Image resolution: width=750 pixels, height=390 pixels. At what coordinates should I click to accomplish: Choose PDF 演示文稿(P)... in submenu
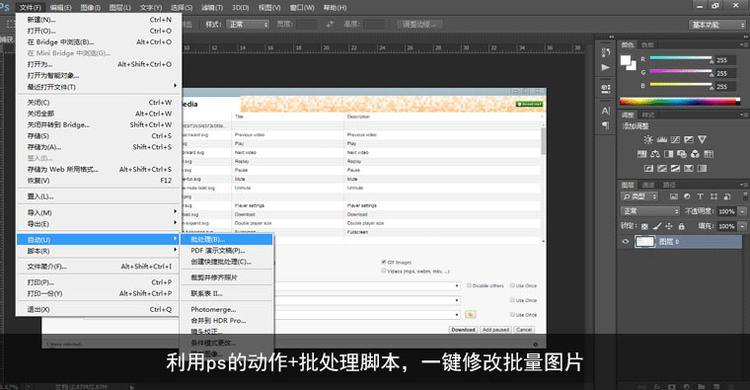[x=227, y=250]
